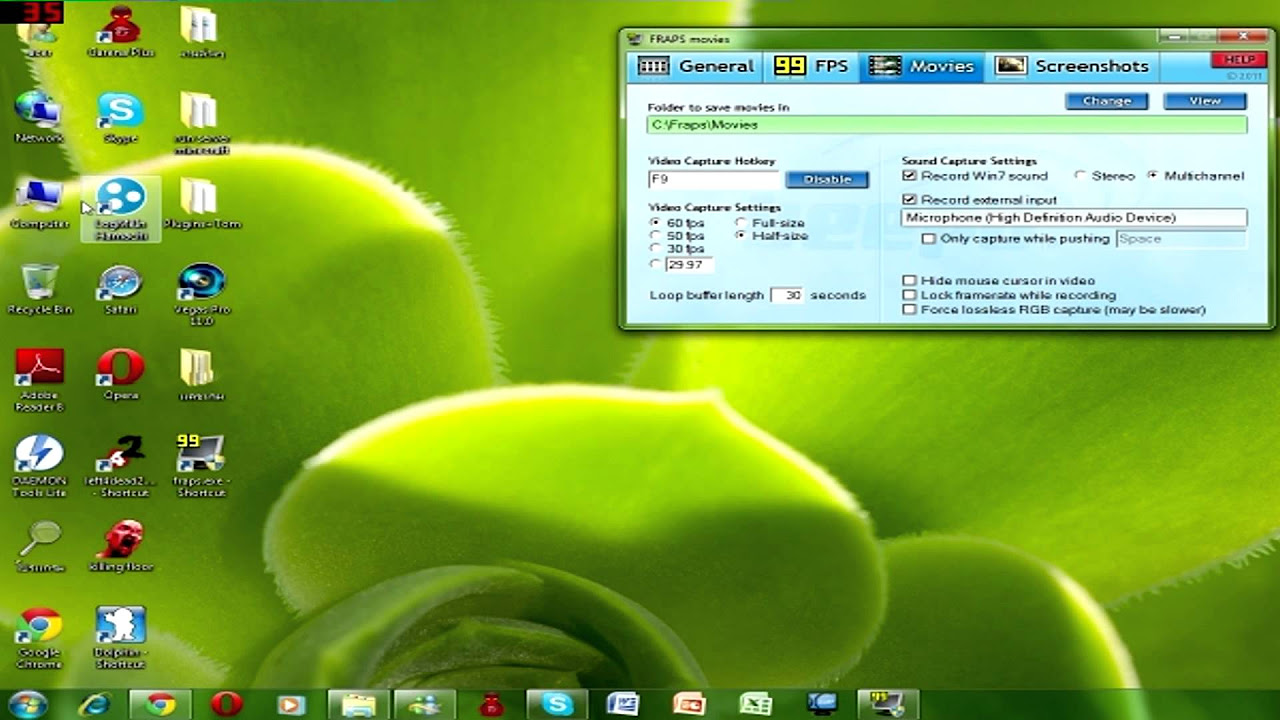The height and width of the screenshot is (720, 1280).
Task: Open Internet Explorer from the taskbar
Action: (96, 704)
